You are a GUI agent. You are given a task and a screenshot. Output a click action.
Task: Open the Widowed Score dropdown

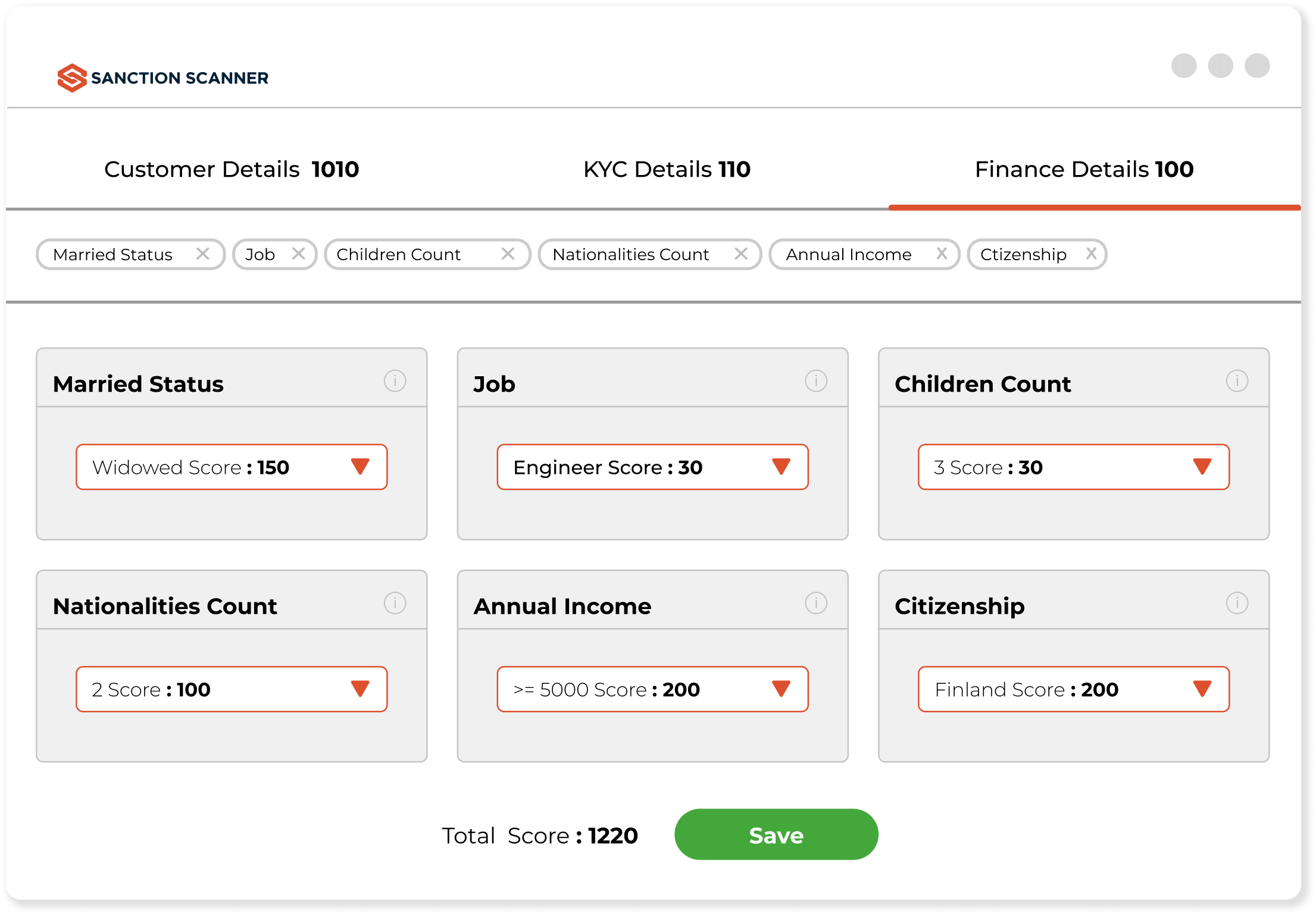232,467
